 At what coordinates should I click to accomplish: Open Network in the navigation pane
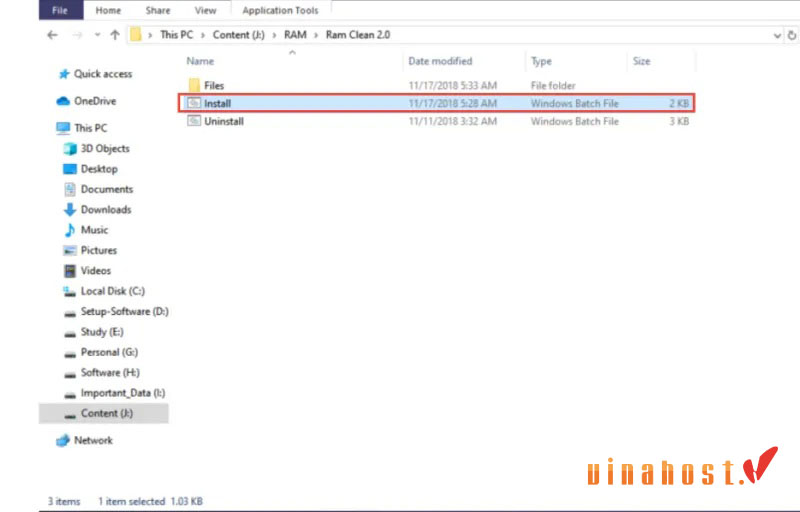click(x=93, y=440)
